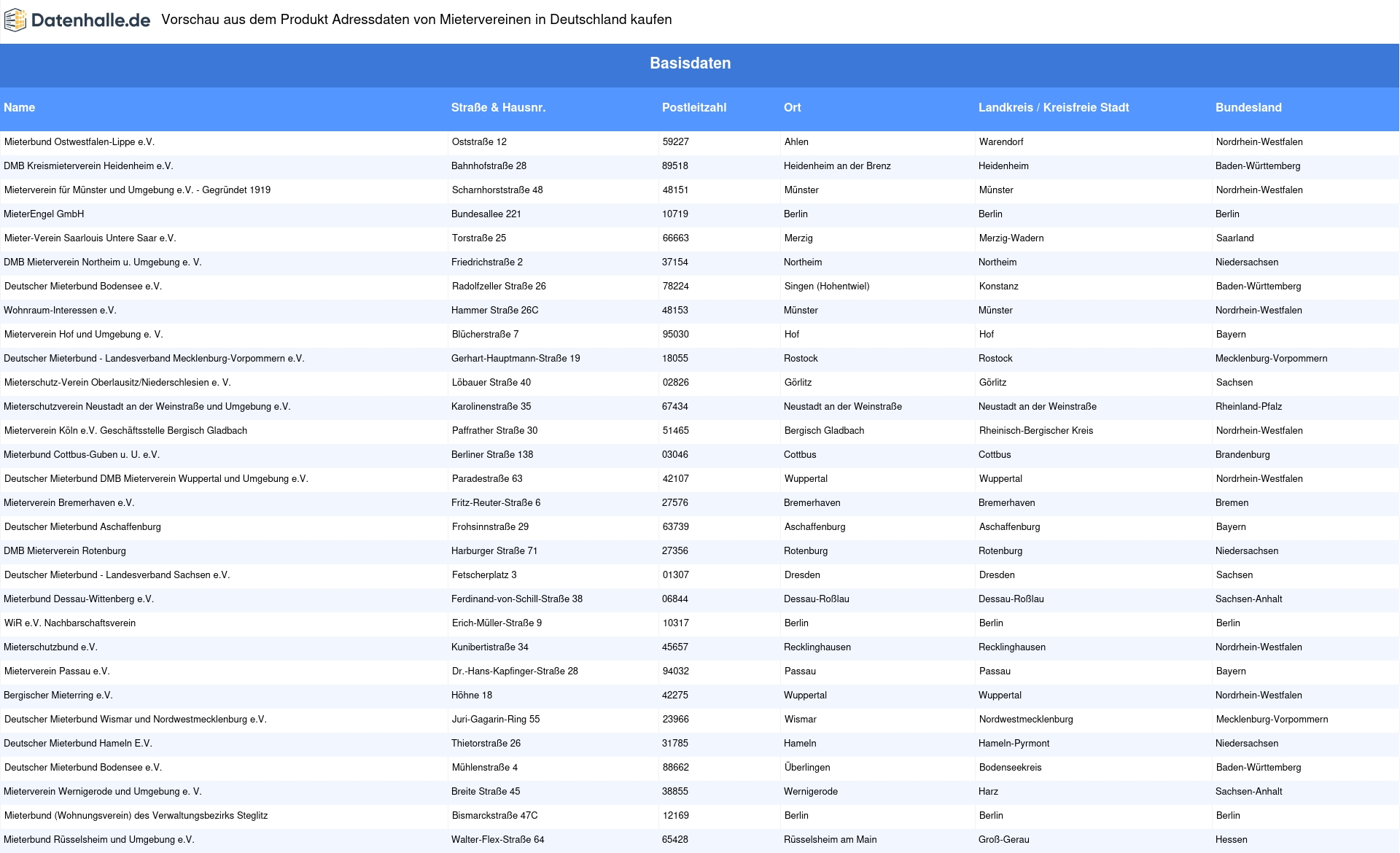
Task: Select the MieterEngel GmbH cell
Action: point(44,214)
